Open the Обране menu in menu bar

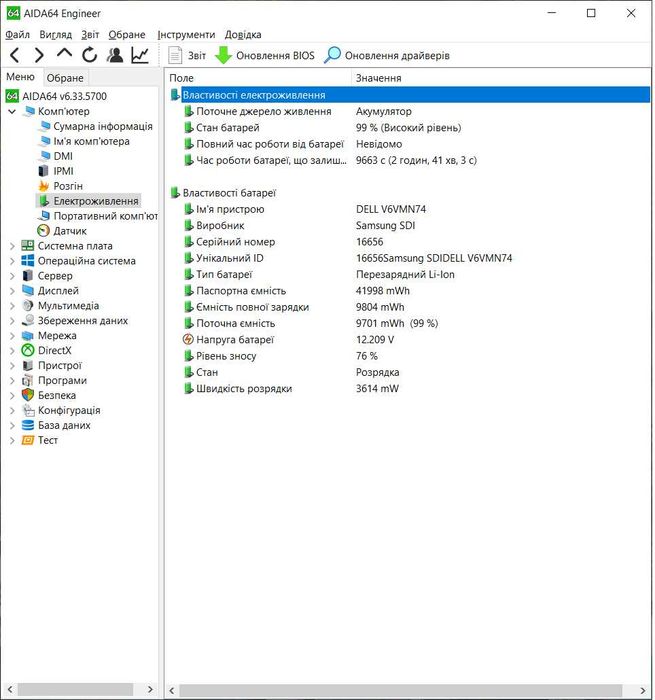coord(127,34)
